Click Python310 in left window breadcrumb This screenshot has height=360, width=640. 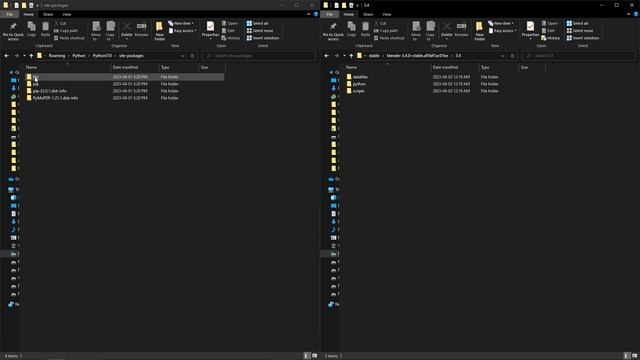(102, 56)
